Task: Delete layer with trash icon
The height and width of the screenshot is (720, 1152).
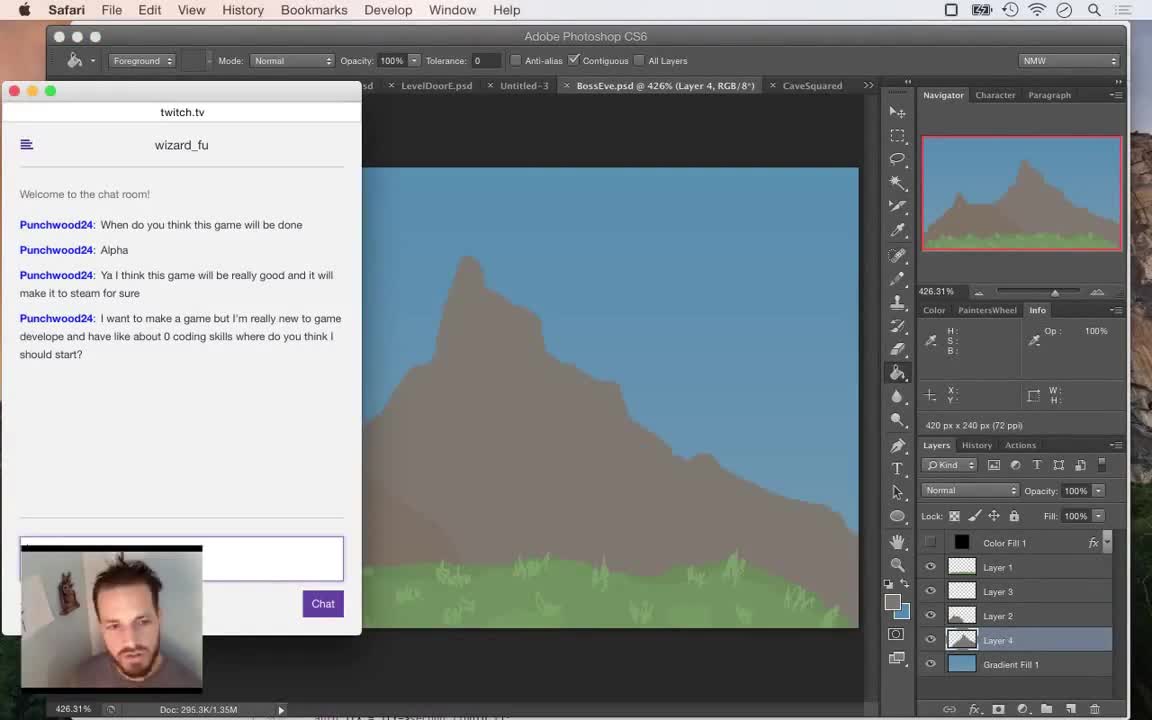Action: (1095, 709)
